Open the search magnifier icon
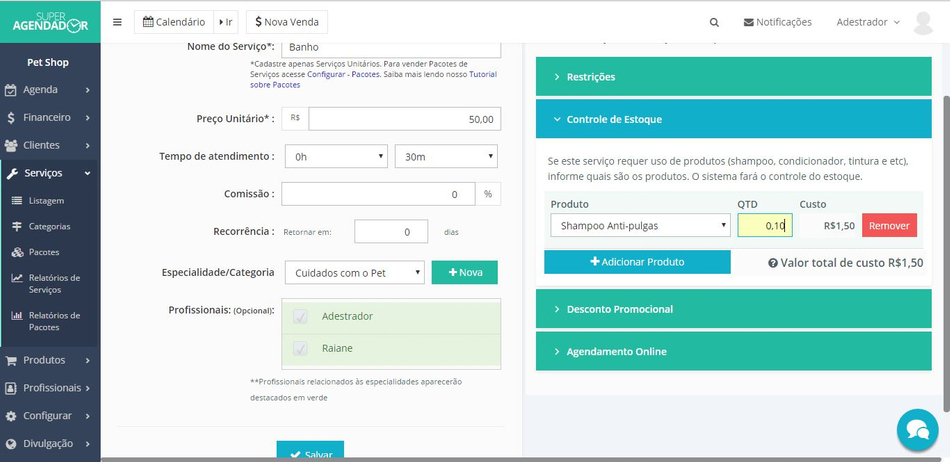This screenshot has width=950, height=462. coord(714,22)
